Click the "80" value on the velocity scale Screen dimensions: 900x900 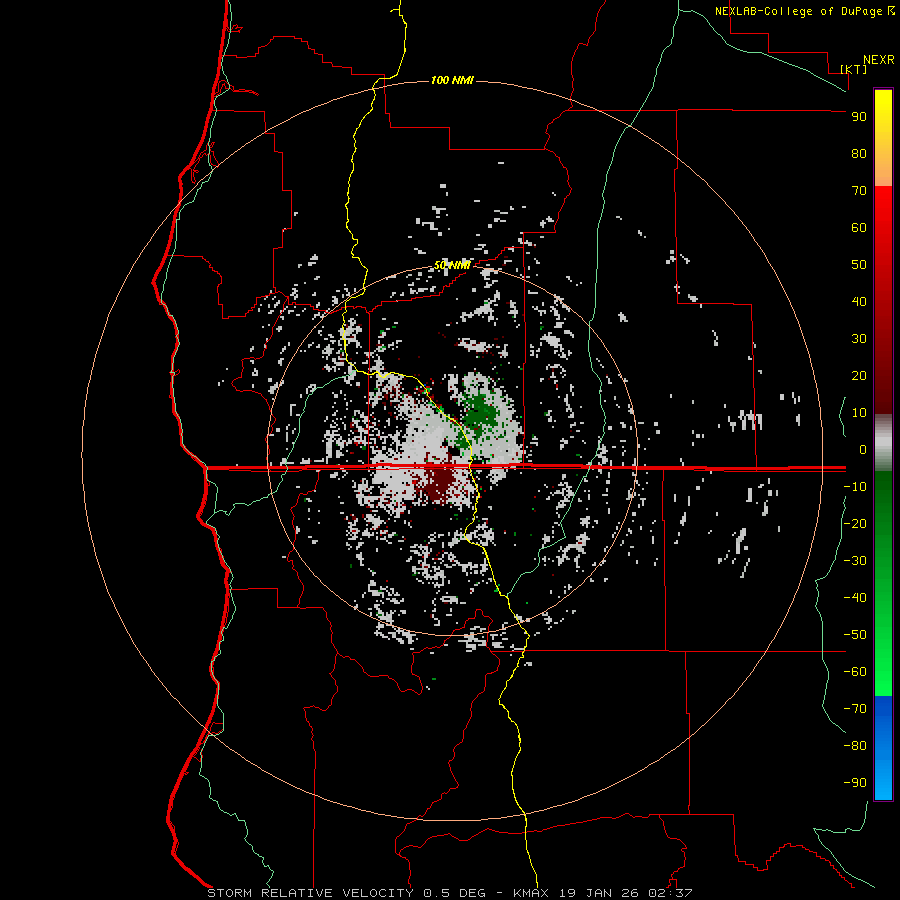point(859,153)
